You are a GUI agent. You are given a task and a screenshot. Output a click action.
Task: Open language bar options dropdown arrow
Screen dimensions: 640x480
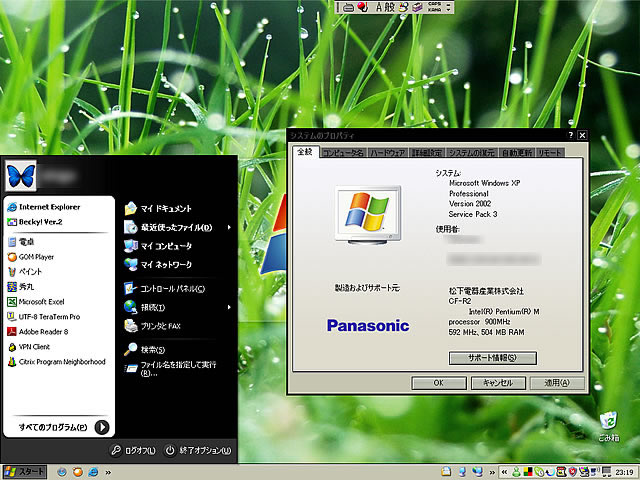tap(449, 10)
